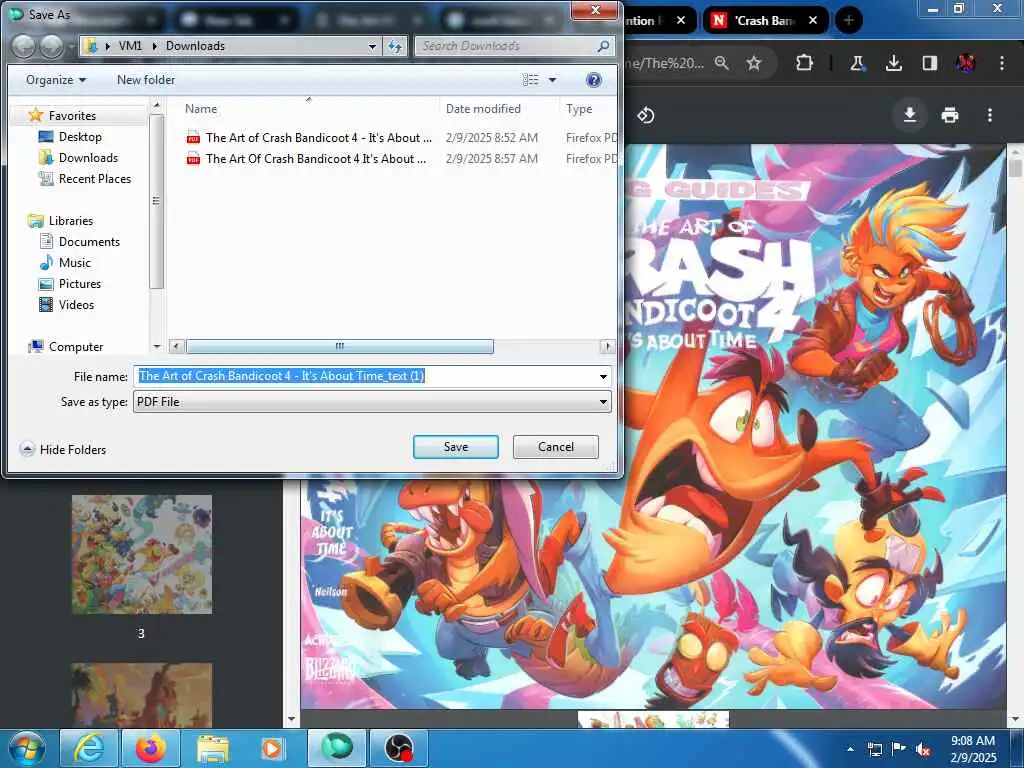The height and width of the screenshot is (768, 1024).
Task: Open the Pictures library
Action: pos(80,283)
